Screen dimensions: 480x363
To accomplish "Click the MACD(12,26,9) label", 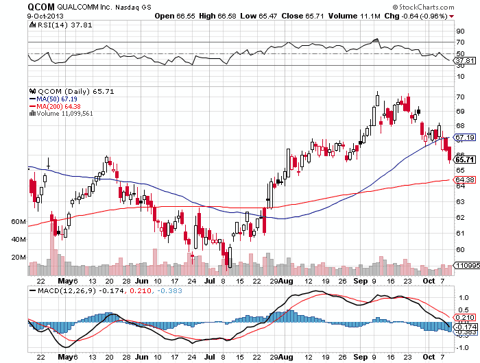I will click(67, 291).
